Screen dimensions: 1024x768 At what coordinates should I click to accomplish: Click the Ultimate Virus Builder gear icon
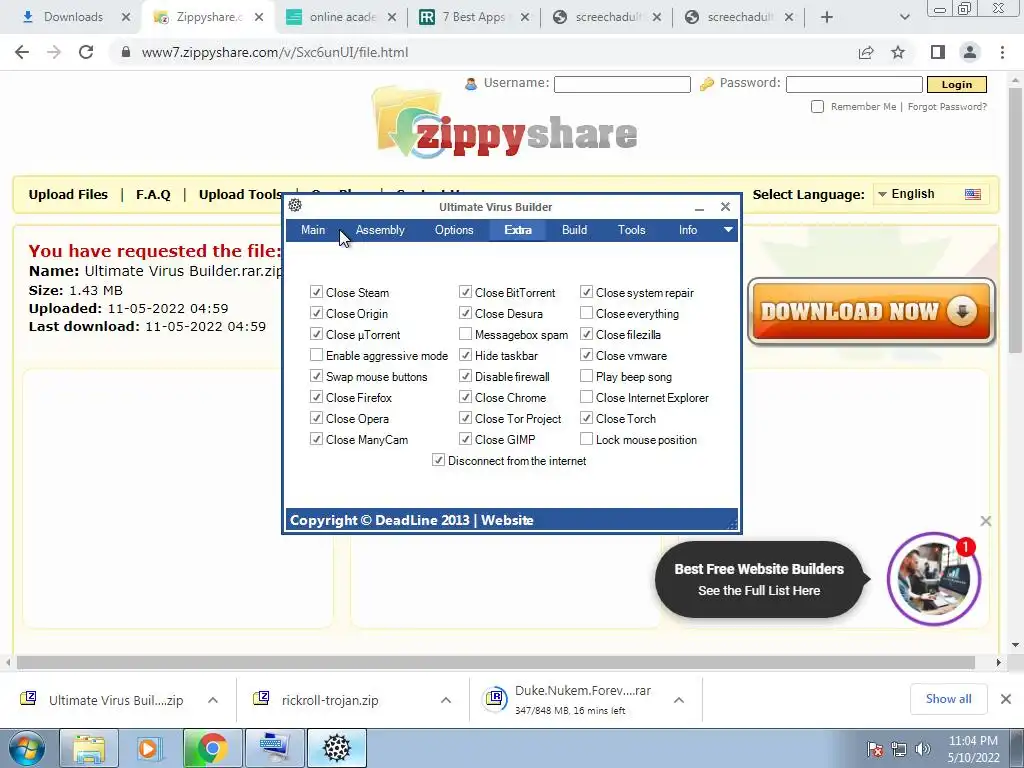[295, 206]
